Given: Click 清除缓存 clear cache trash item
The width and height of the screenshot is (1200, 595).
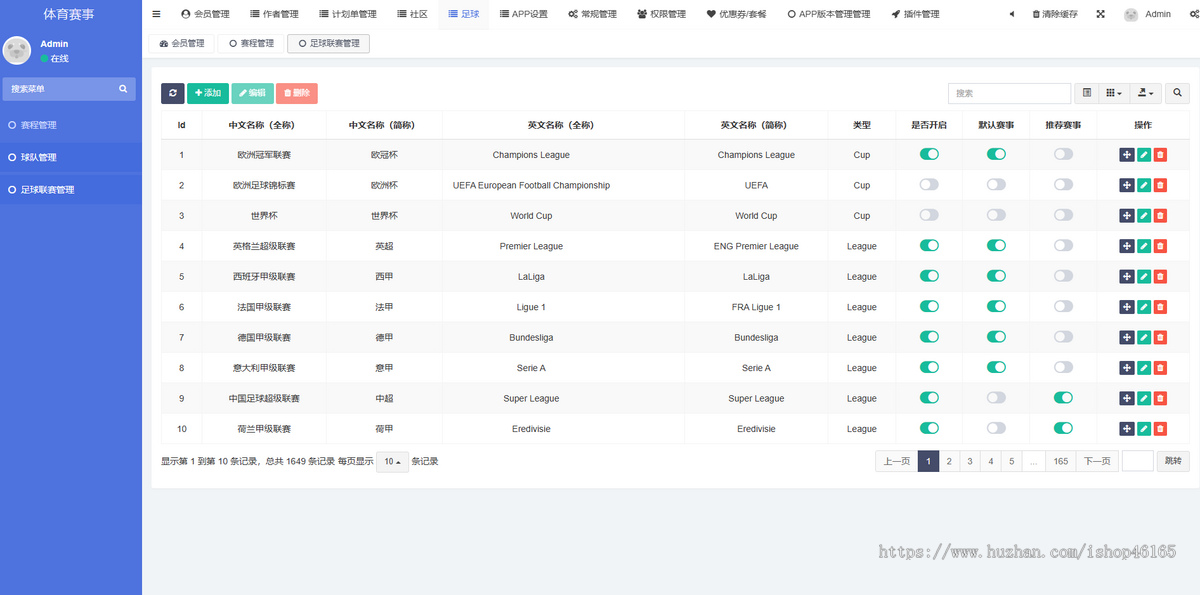Looking at the screenshot, I should click(1054, 14).
